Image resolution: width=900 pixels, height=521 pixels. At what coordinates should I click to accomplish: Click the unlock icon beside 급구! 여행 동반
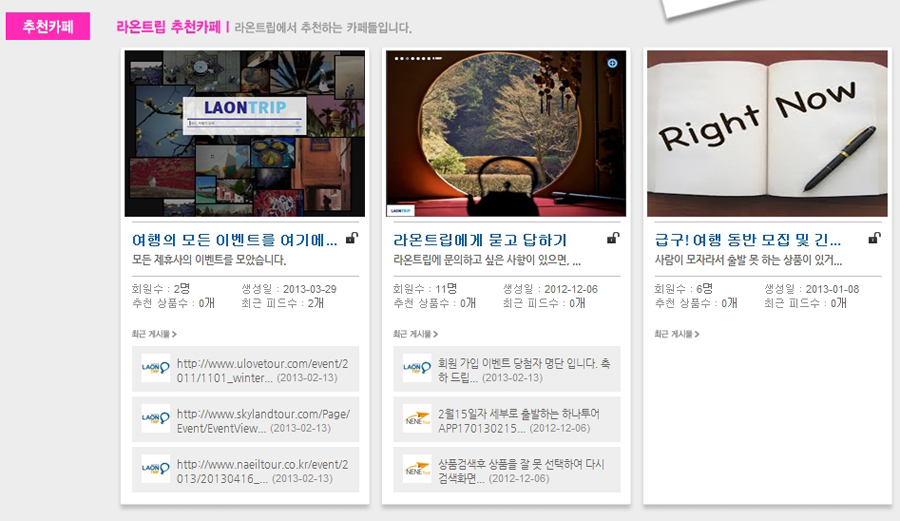click(x=874, y=238)
